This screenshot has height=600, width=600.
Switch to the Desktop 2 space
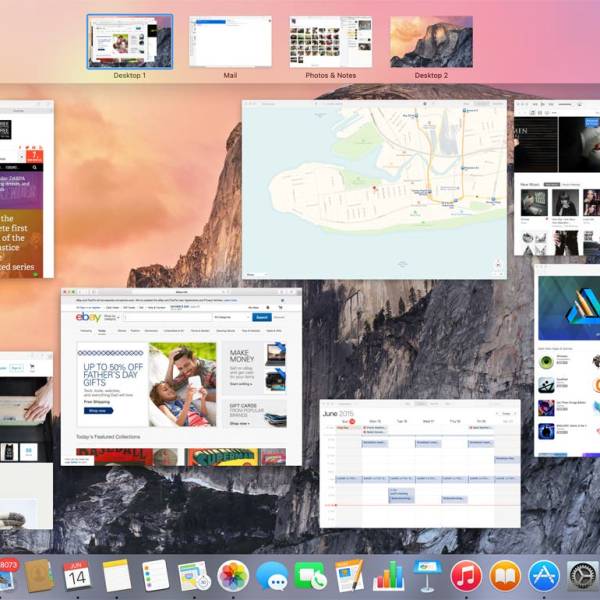431,42
